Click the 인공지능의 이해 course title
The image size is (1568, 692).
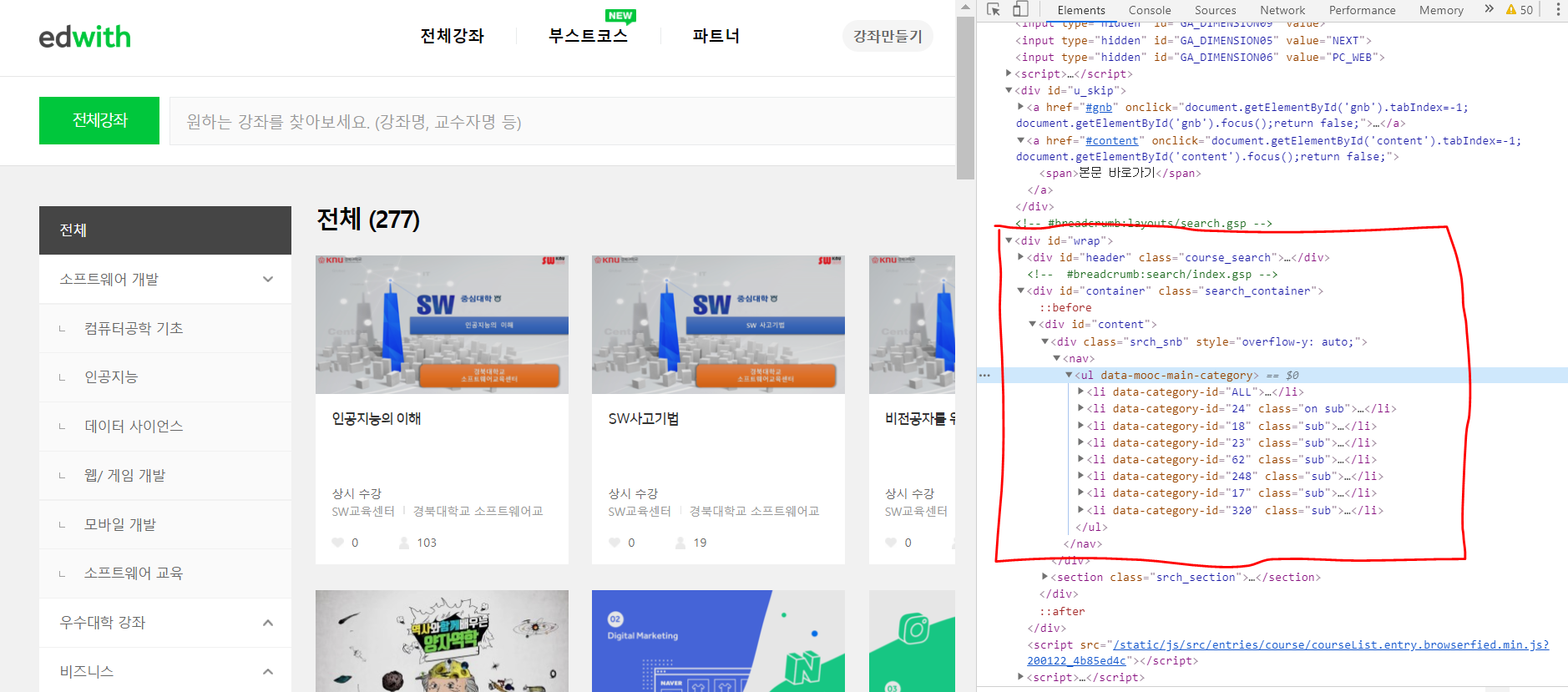(x=377, y=419)
